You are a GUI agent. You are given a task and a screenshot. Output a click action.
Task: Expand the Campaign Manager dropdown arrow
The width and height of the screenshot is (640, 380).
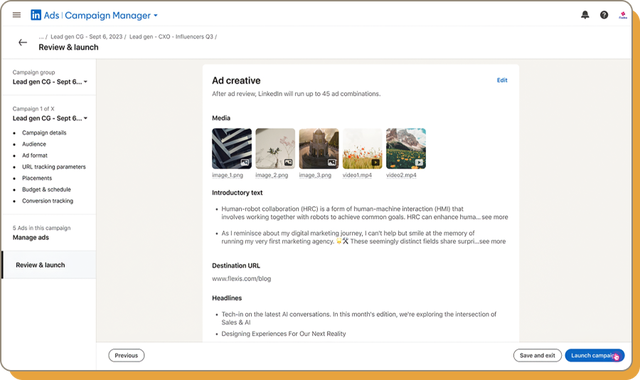(156, 16)
